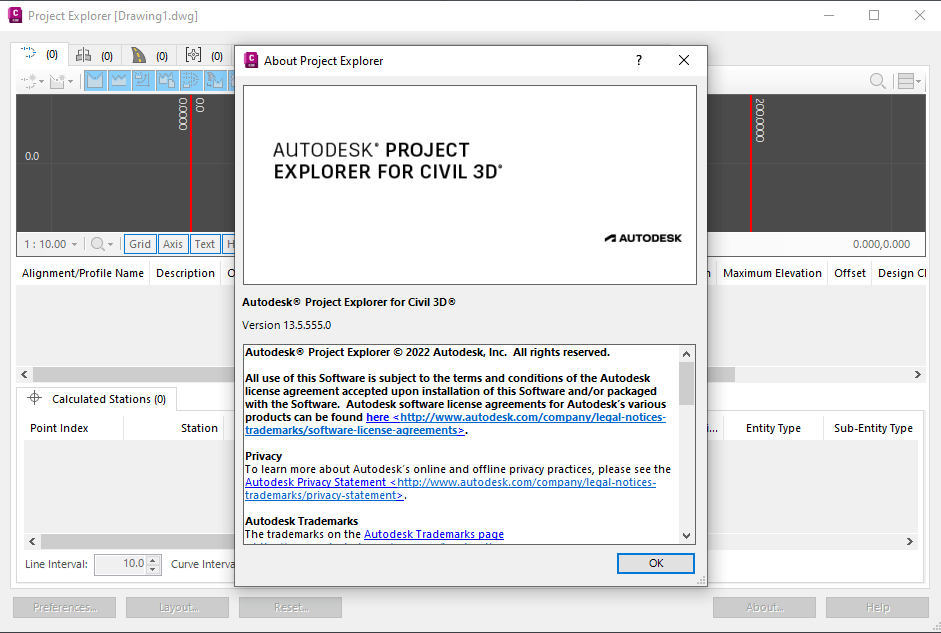This screenshot has height=633, width=941.
Task: Open the list layout options icon dropdown
Action: 909,80
